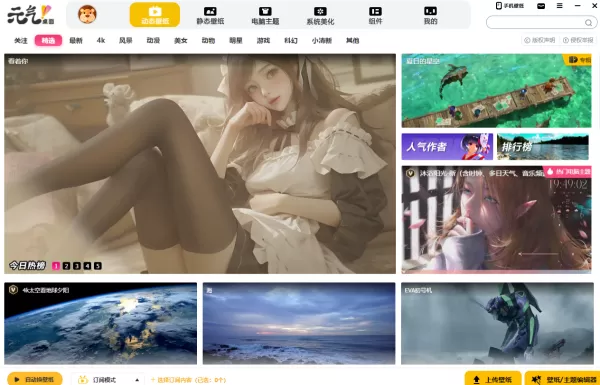Filter by 动物 animals category
Screen dimensions: 600x385
[208, 41]
